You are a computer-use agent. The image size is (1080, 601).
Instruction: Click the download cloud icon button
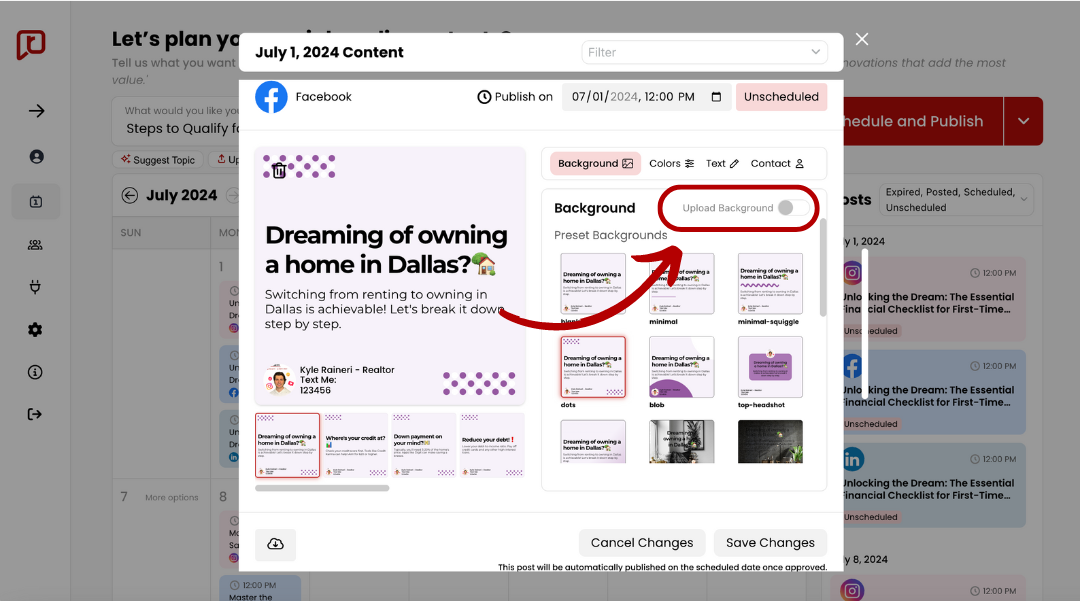pyautogui.click(x=276, y=544)
